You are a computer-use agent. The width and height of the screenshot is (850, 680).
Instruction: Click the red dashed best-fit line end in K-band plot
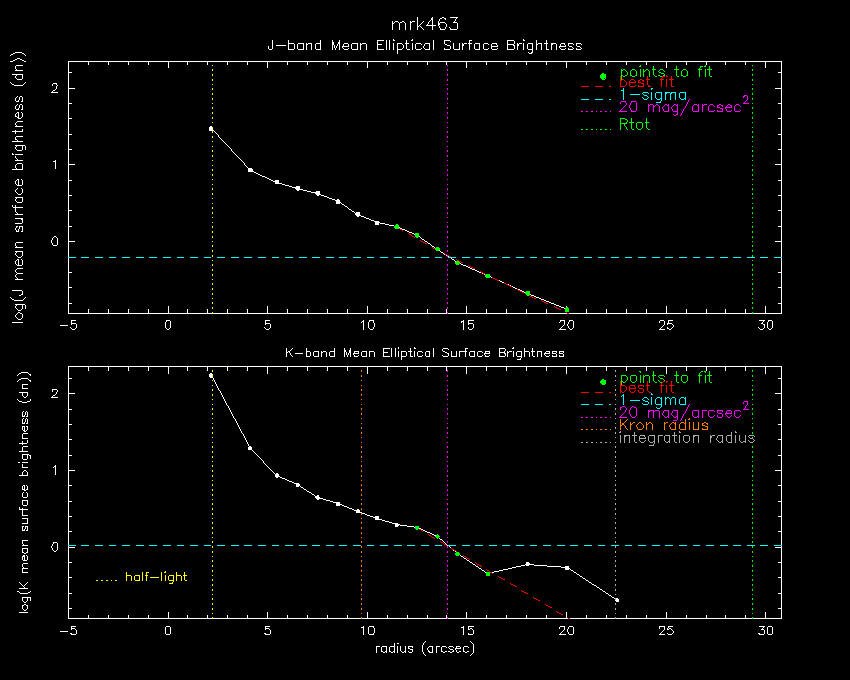coord(565,614)
